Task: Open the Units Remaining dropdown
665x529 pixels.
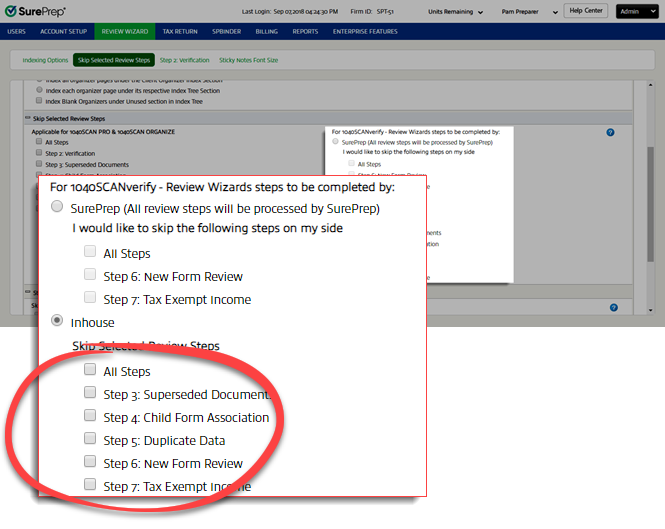Action: (x=455, y=12)
